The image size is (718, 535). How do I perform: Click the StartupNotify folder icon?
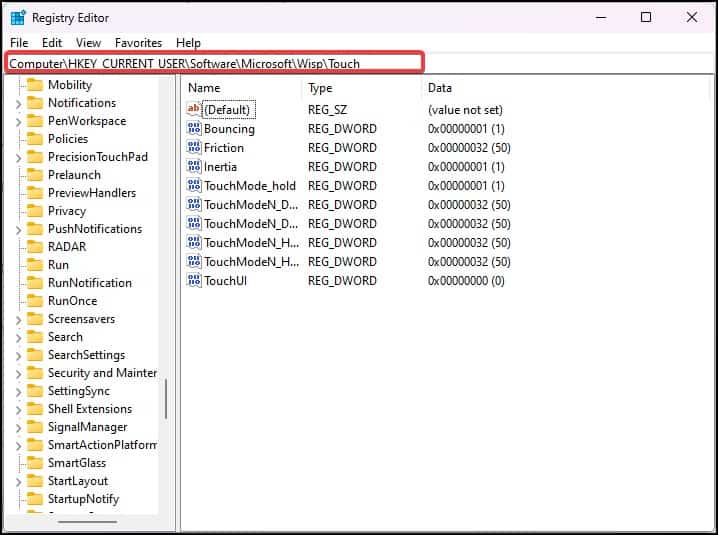point(35,499)
